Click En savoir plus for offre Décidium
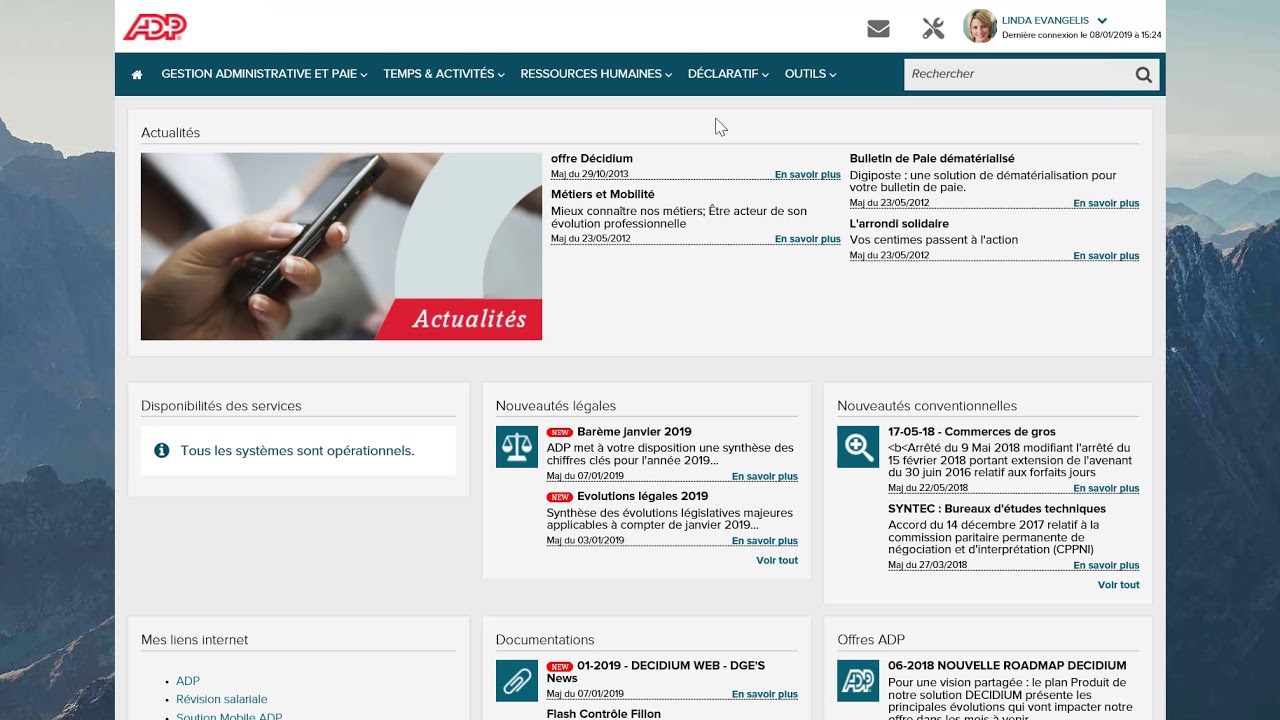 coord(808,175)
